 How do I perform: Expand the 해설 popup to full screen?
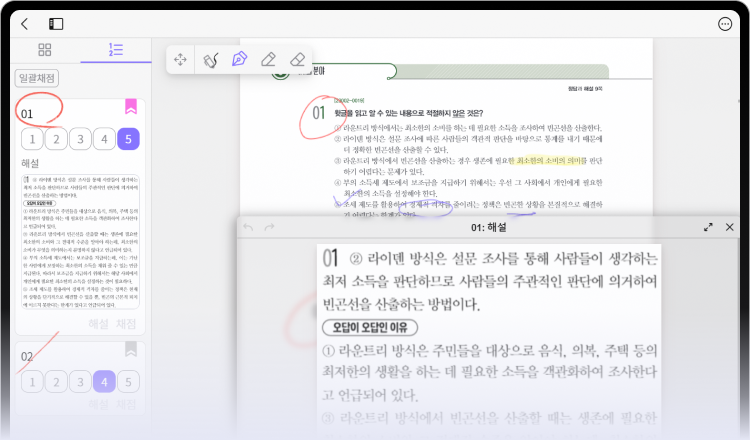coord(708,228)
